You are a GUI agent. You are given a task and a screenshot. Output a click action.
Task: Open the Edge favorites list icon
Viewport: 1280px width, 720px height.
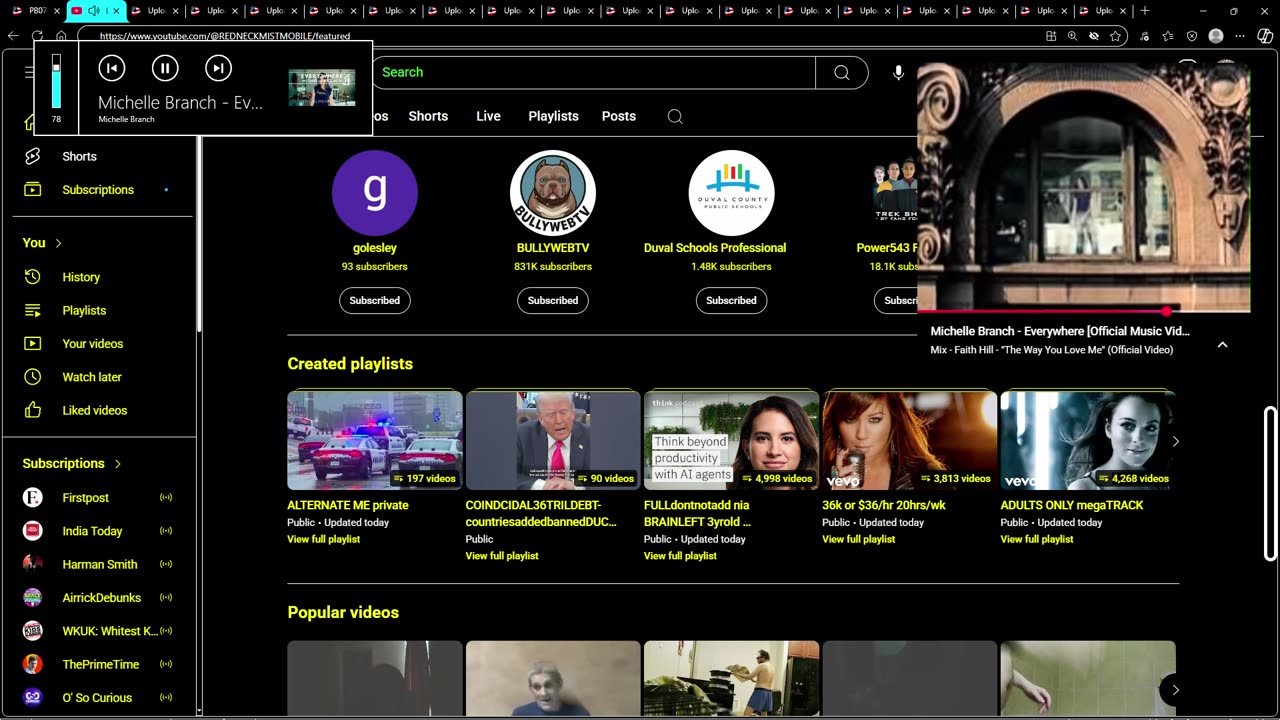[x=1168, y=36]
